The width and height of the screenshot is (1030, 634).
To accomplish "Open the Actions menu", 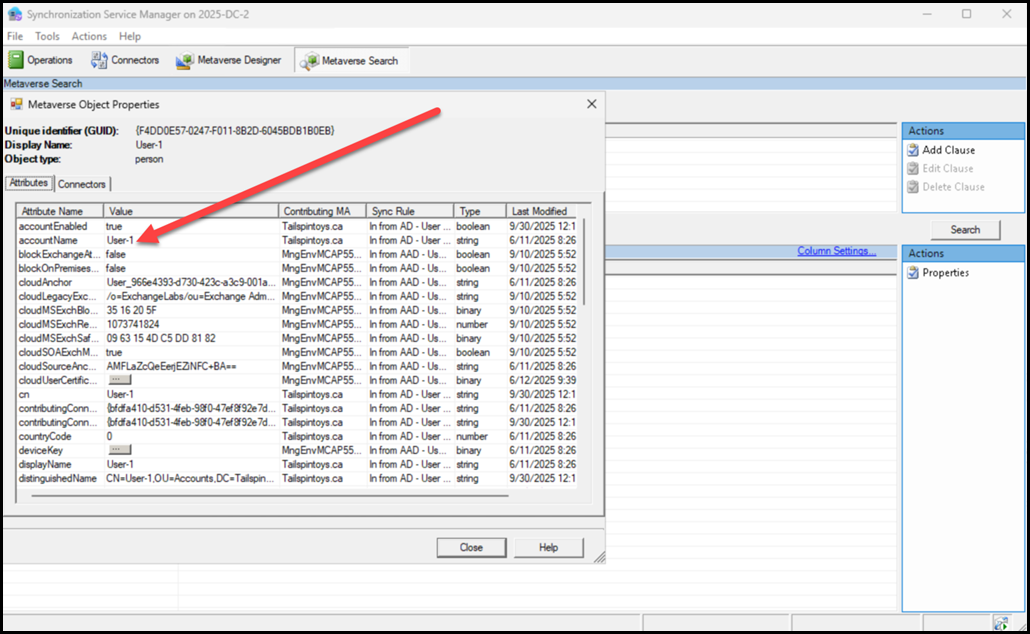I will (89, 36).
